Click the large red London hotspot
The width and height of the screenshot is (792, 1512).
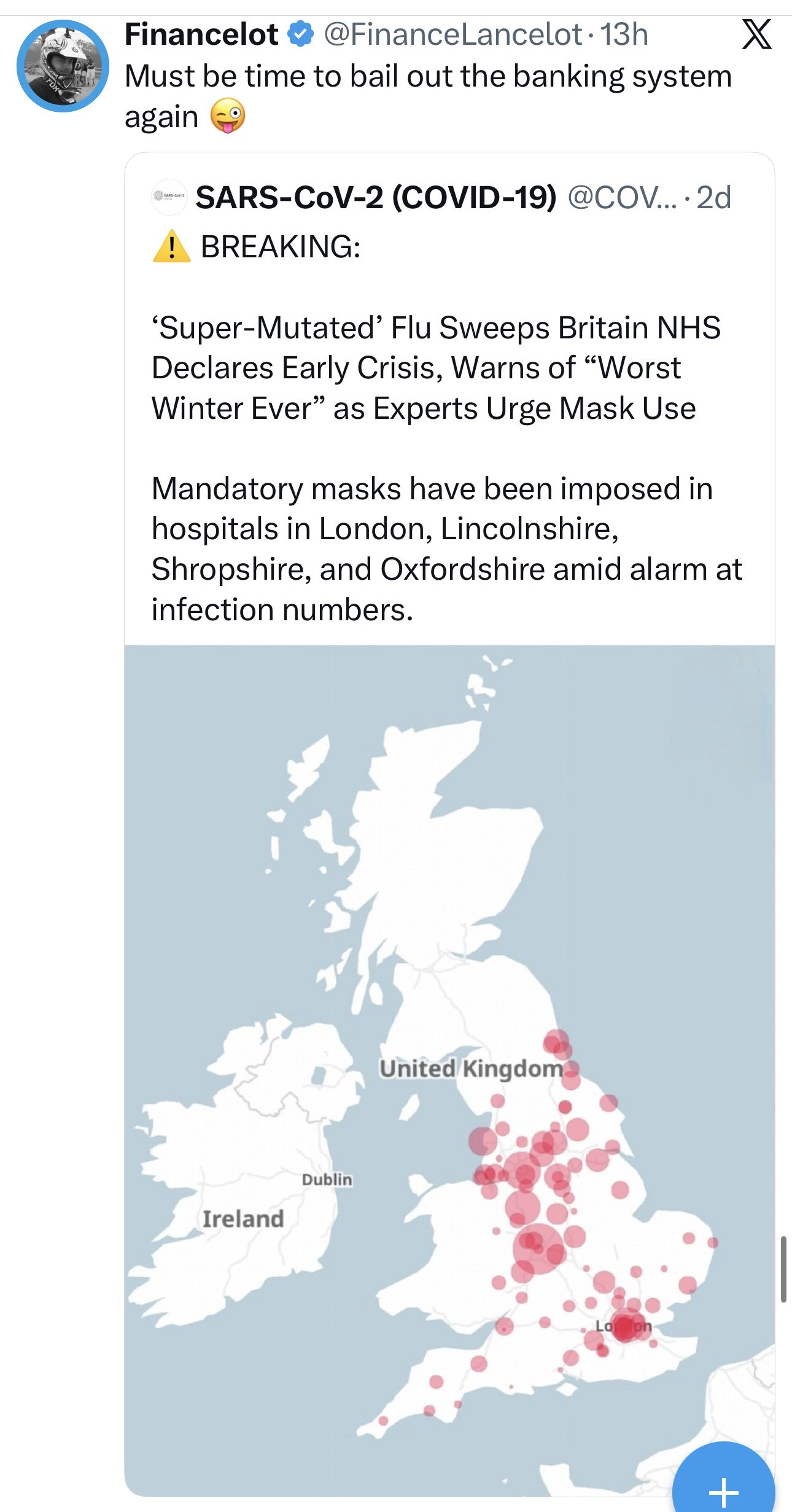624,1325
